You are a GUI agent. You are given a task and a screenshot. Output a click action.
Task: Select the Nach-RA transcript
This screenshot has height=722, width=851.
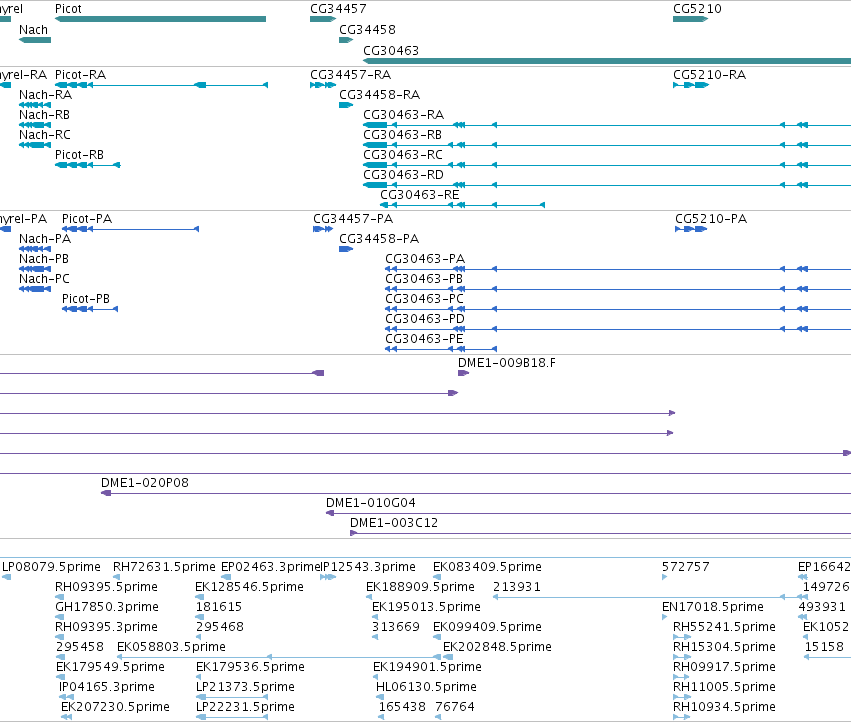(x=35, y=105)
